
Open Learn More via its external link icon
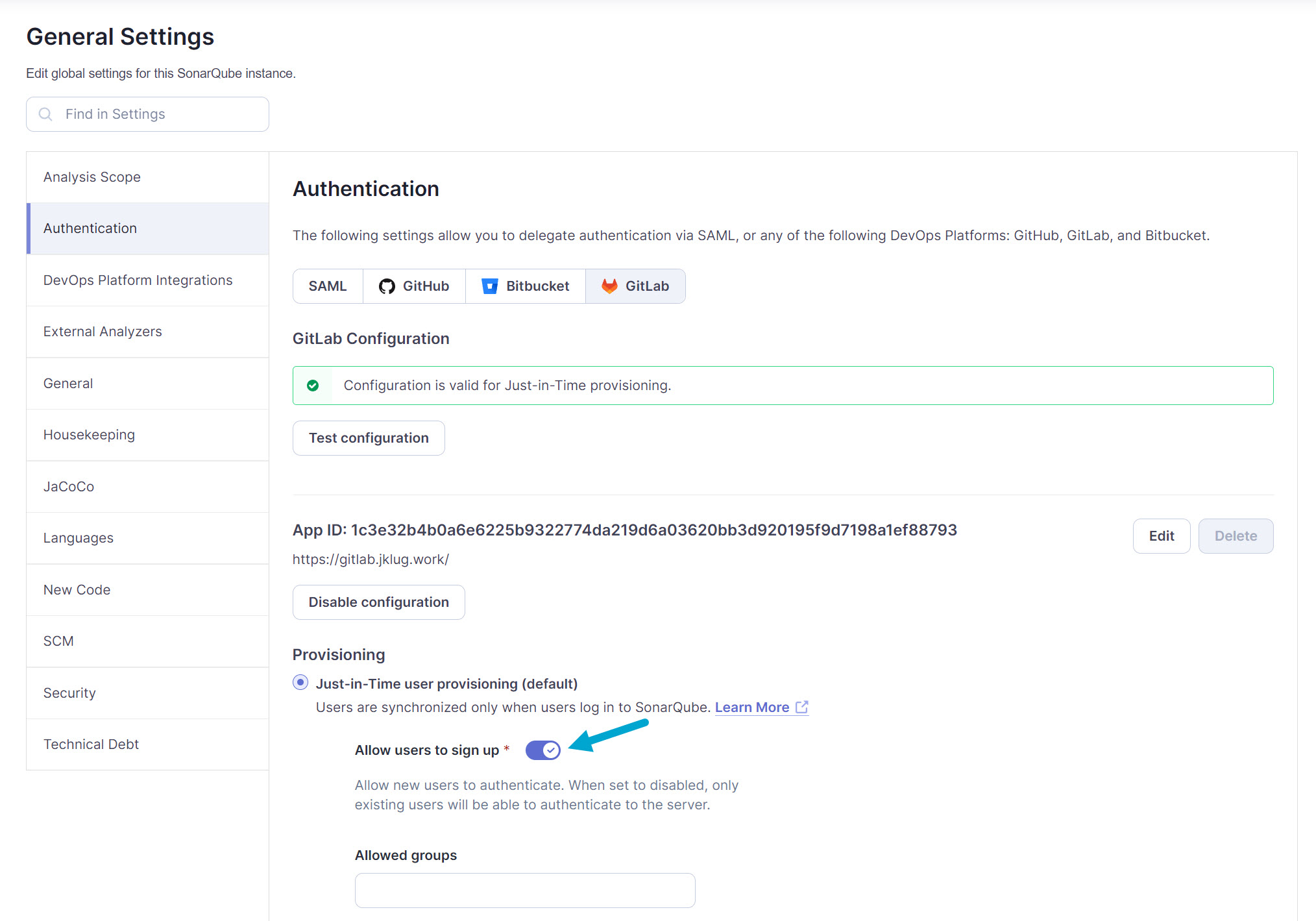pyautogui.click(x=802, y=707)
